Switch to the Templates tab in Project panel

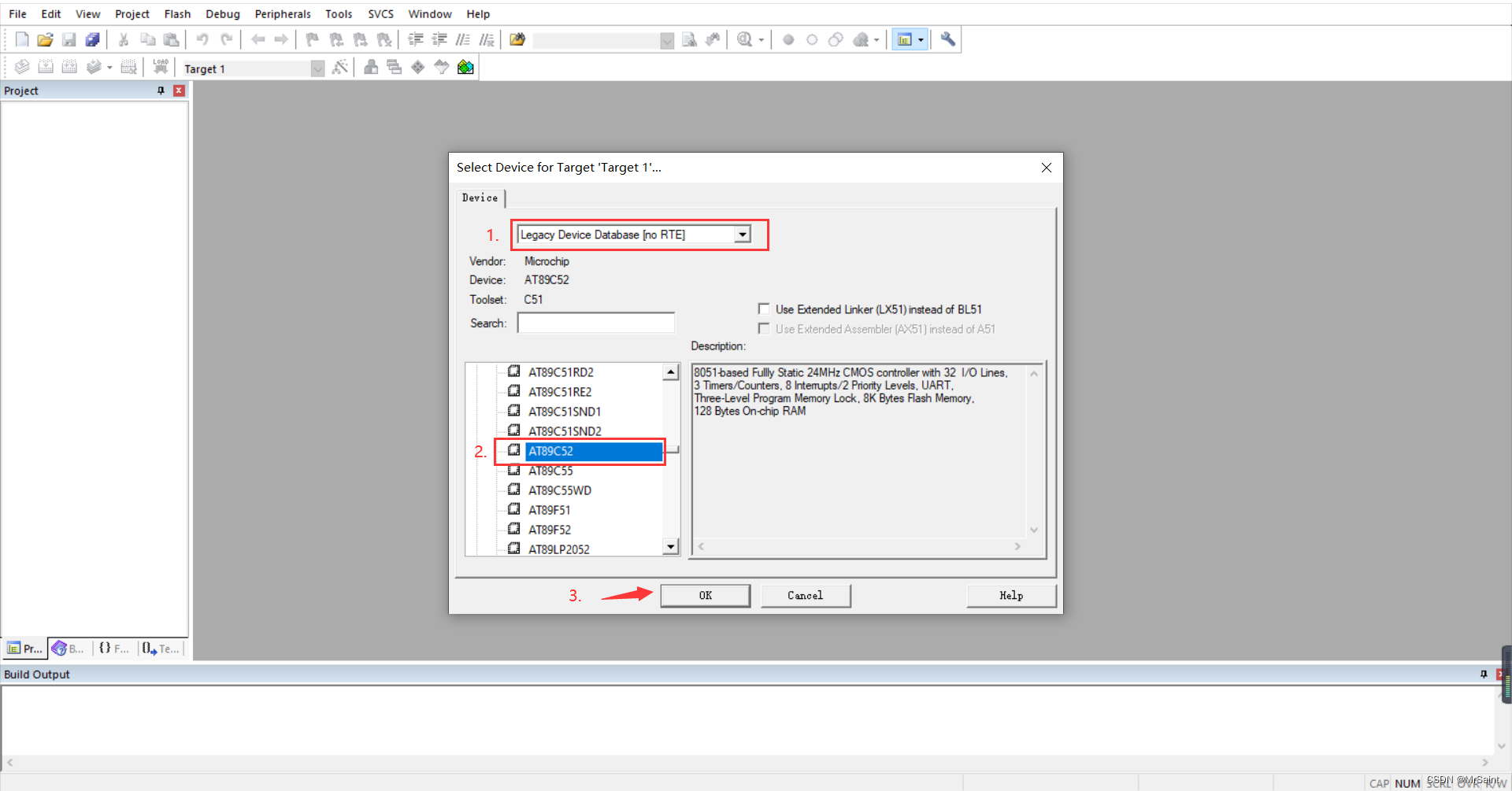[x=161, y=649]
